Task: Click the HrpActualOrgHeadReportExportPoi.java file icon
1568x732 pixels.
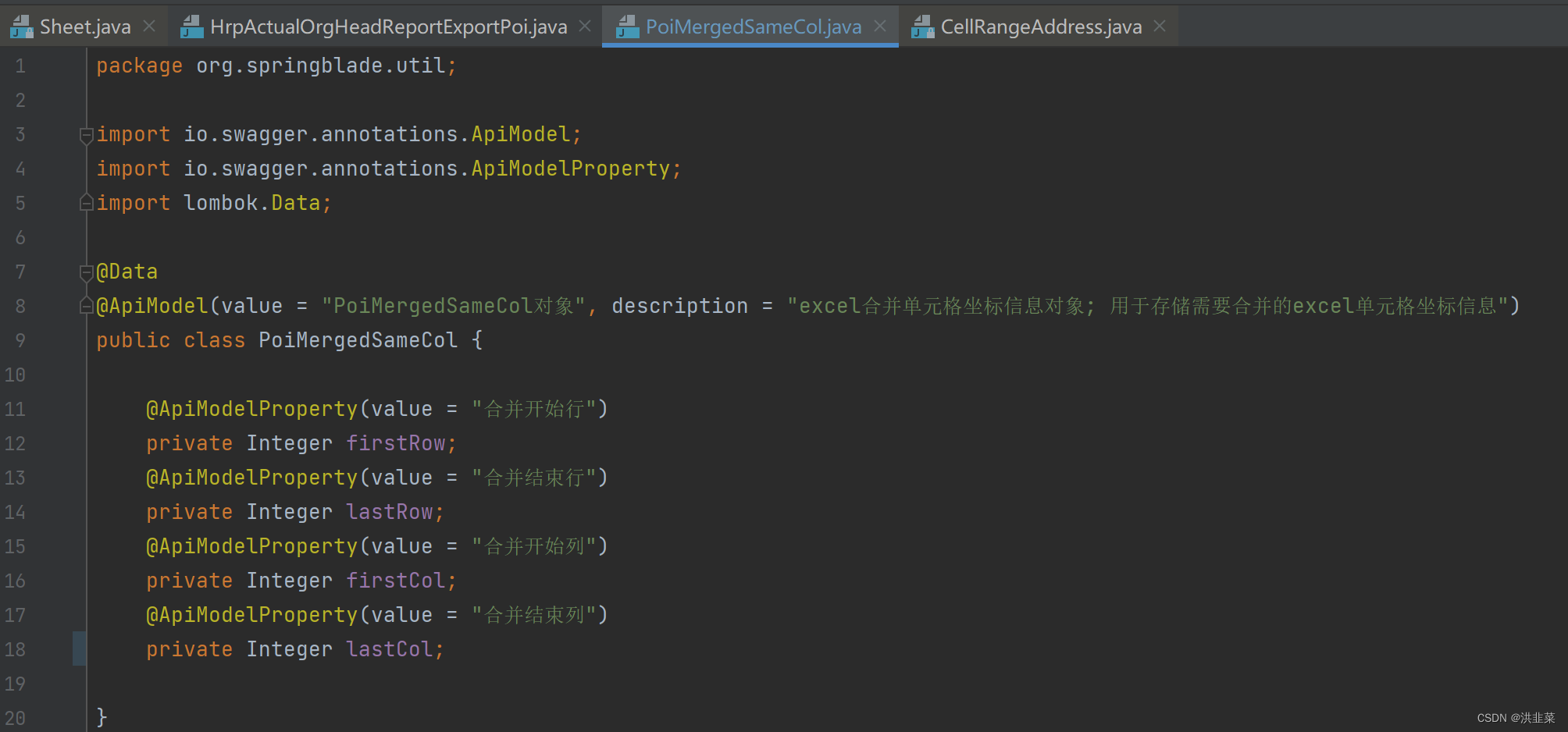Action: 192,27
